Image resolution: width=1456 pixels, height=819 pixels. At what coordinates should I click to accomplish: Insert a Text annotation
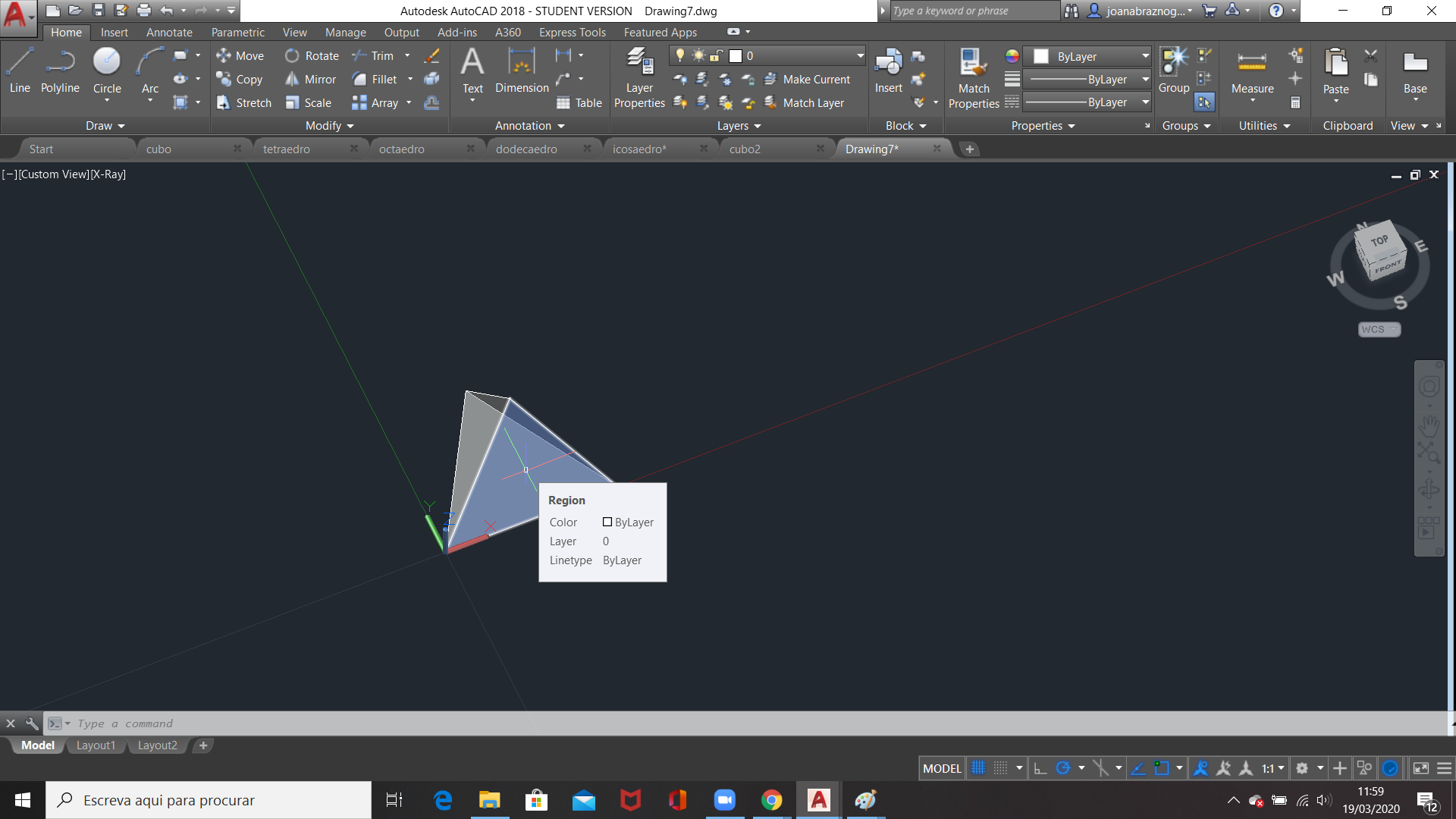click(472, 71)
